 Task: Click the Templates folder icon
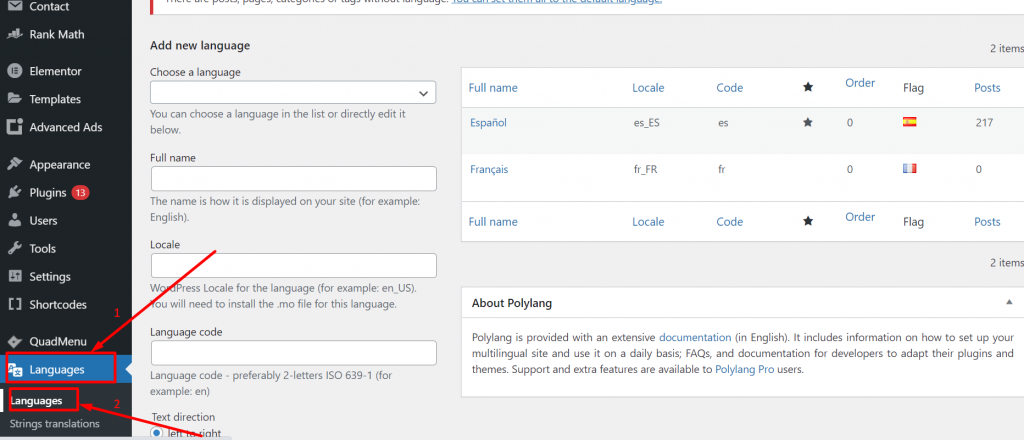[14, 99]
